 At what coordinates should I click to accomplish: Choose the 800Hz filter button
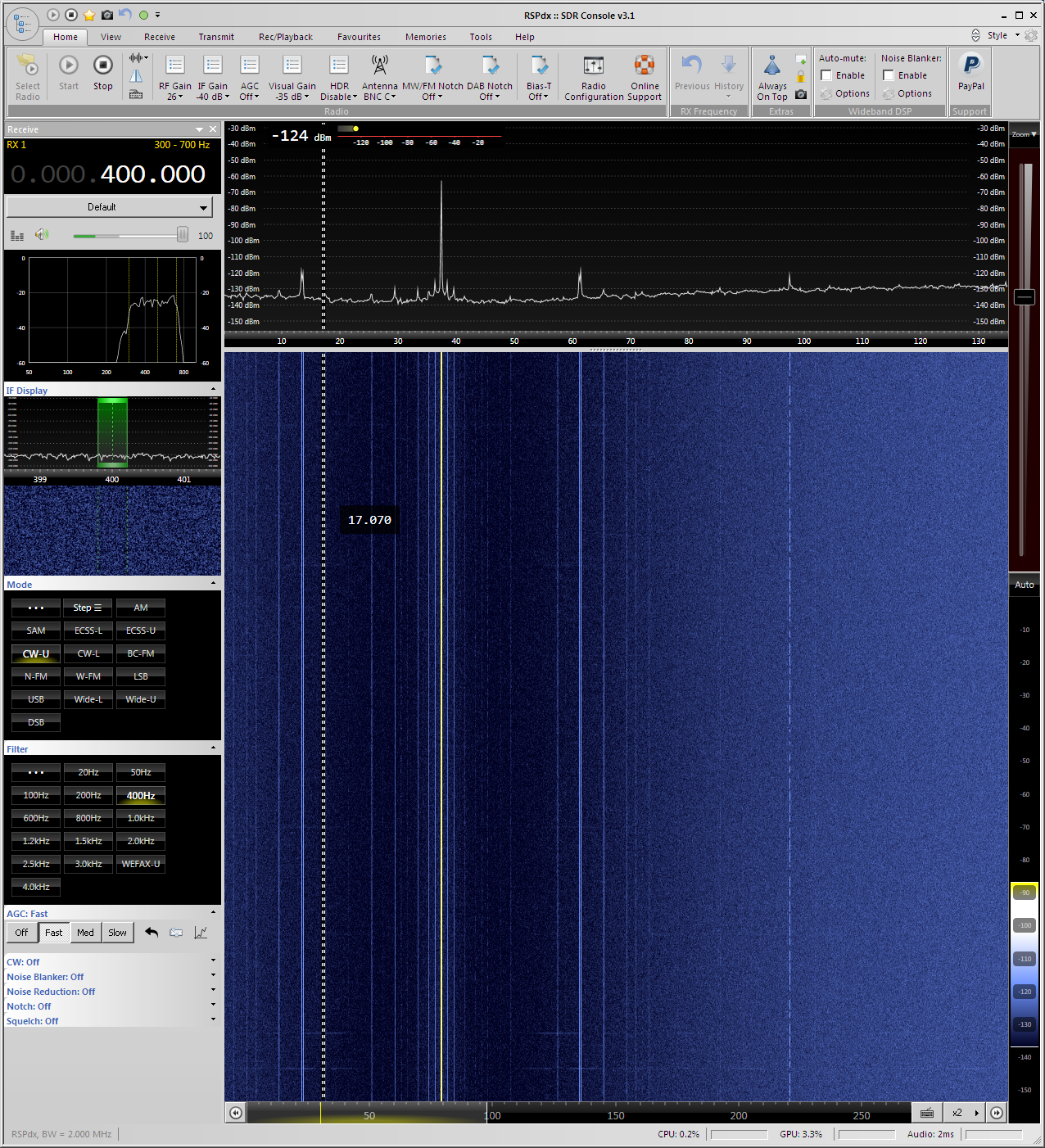88,818
